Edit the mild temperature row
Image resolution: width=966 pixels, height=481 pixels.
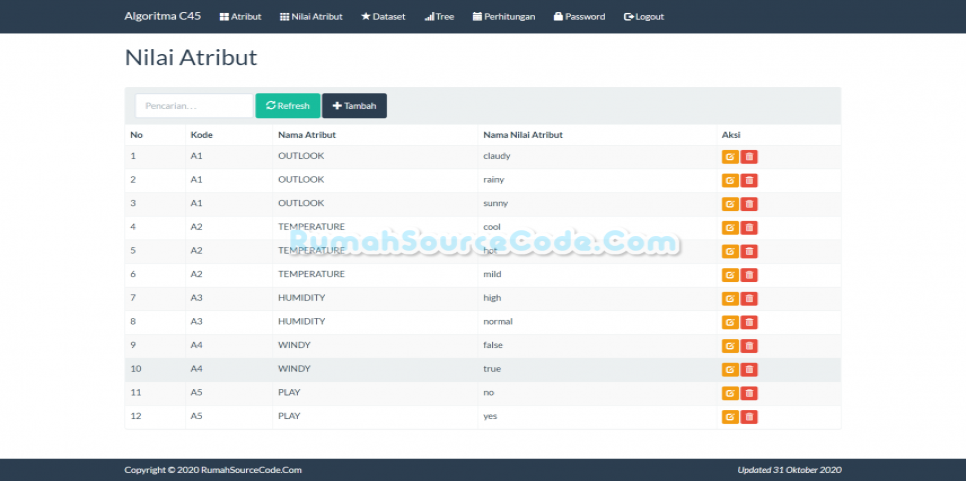tap(730, 275)
